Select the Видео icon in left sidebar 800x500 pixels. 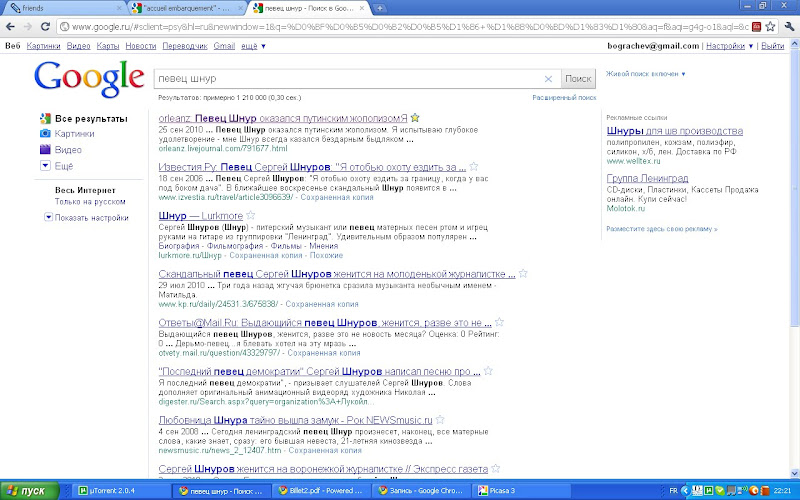coord(45,149)
